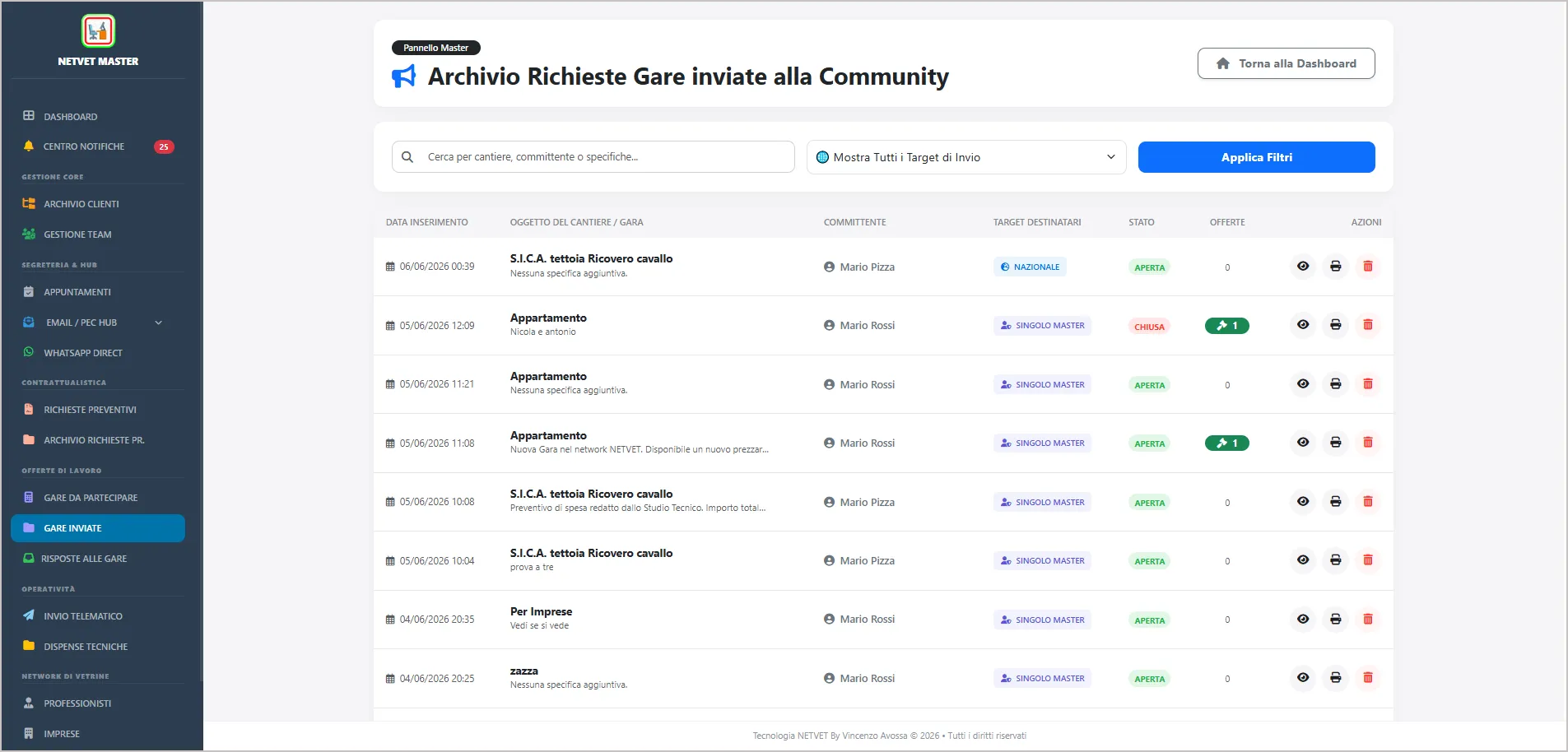Click the NAZIONALE target badge
The height and width of the screenshot is (752, 1568).
tap(1030, 267)
